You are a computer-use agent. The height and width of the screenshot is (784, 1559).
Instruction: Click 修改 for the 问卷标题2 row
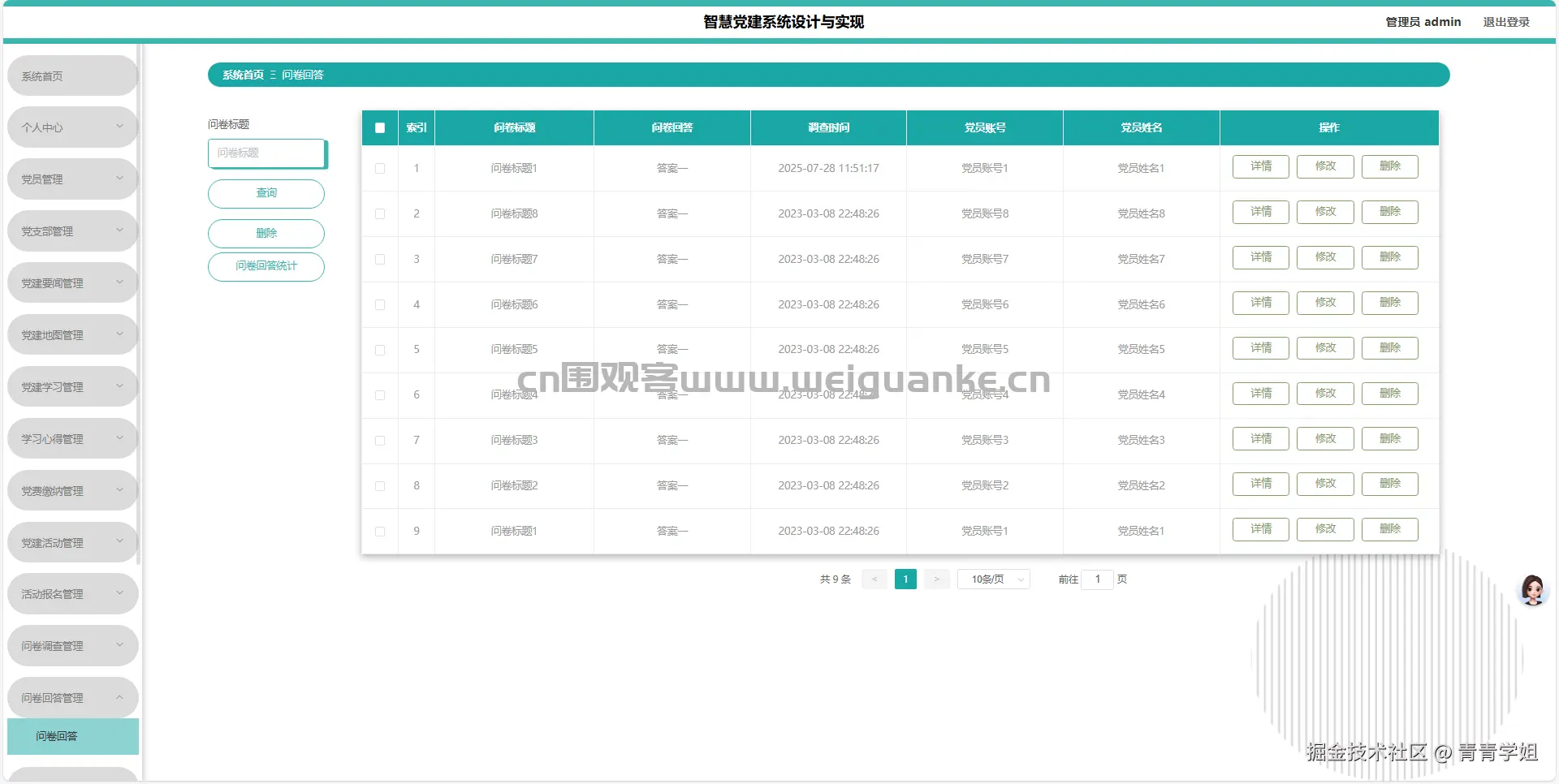click(1325, 484)
